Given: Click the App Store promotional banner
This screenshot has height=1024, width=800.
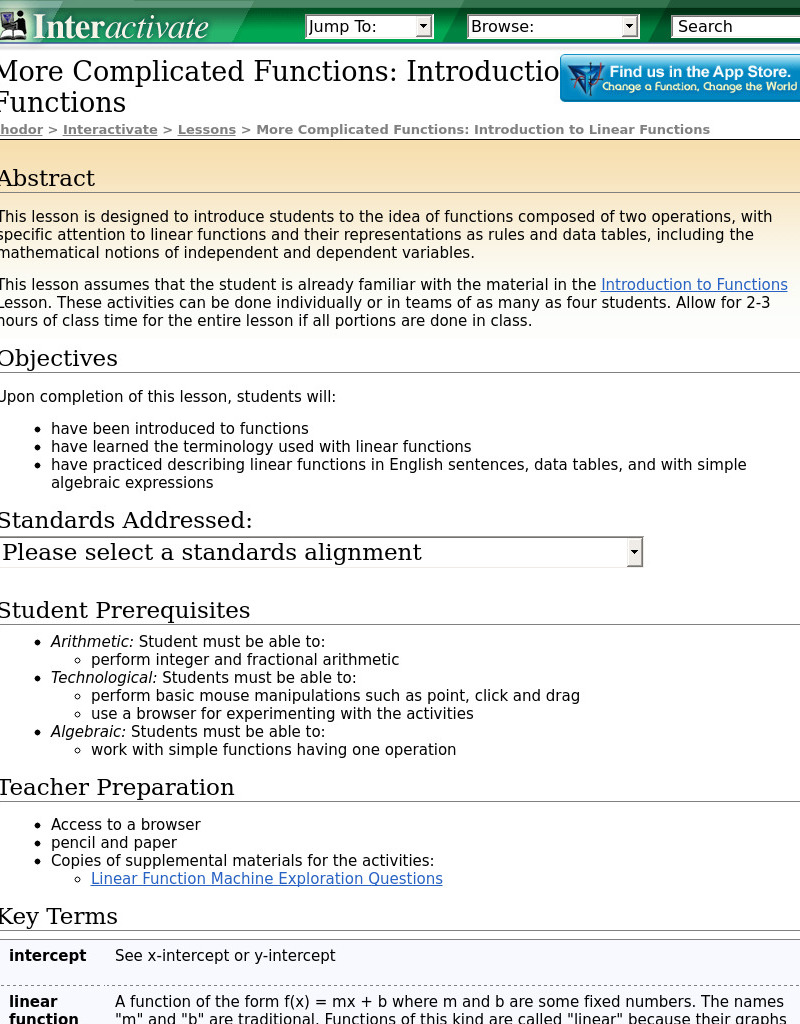Looking at the screenshot, I should pyautogui.click(x=680, y=78).
